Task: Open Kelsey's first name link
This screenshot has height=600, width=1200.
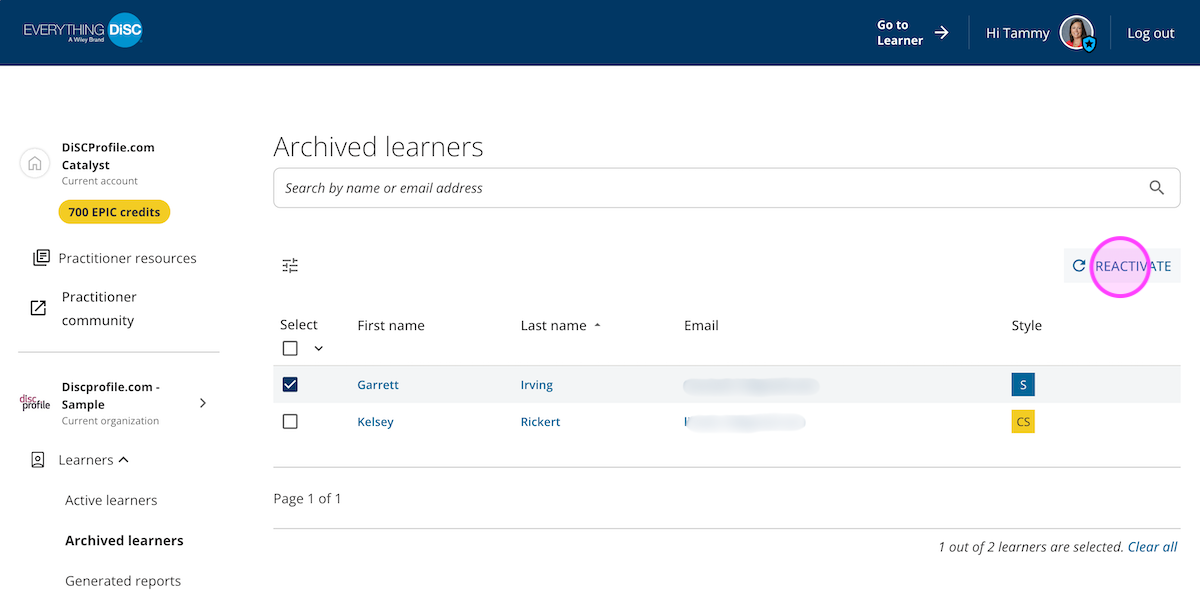Action: [x=375, y=422]
